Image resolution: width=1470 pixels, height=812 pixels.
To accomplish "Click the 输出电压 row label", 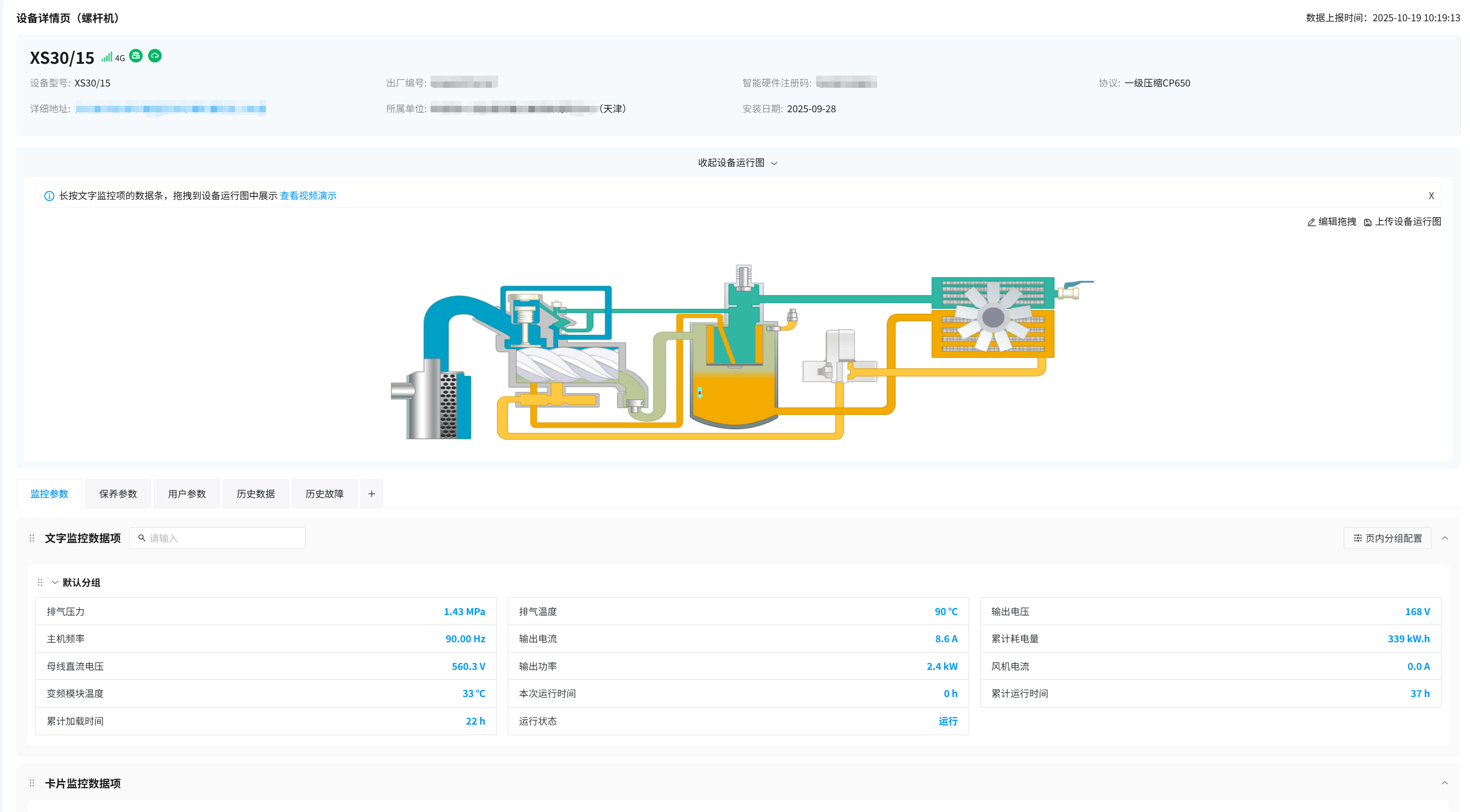I will point(1010,611).
